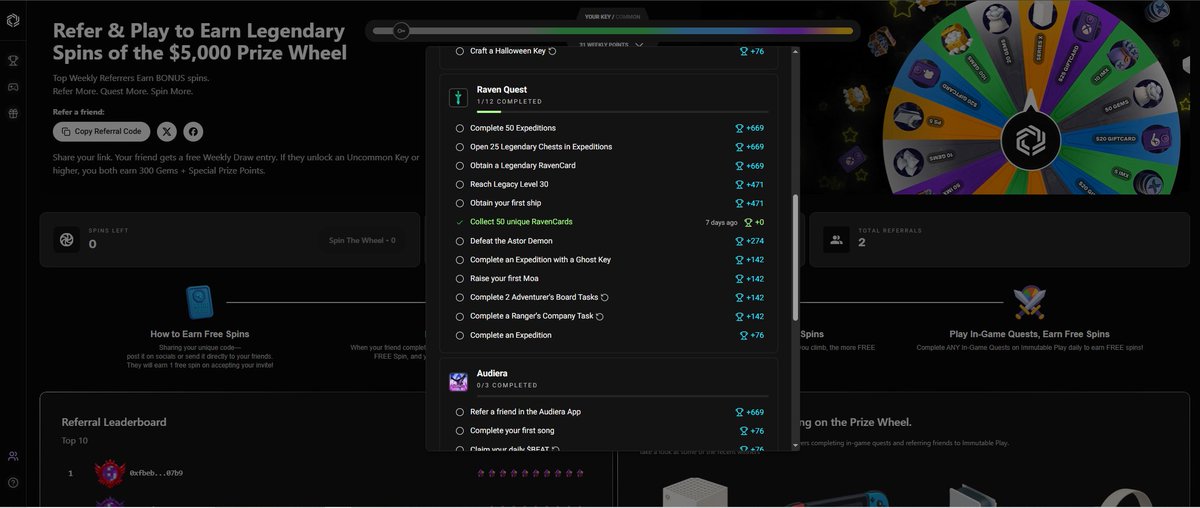Click 'Play In-Game Quests, Earn Free Spins' heading

[x=1029, y=334]
